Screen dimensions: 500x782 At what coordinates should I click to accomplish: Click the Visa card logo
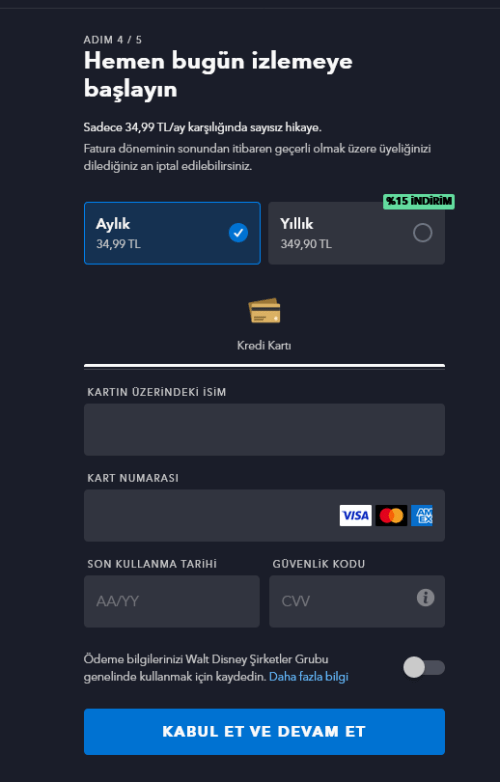355,515
